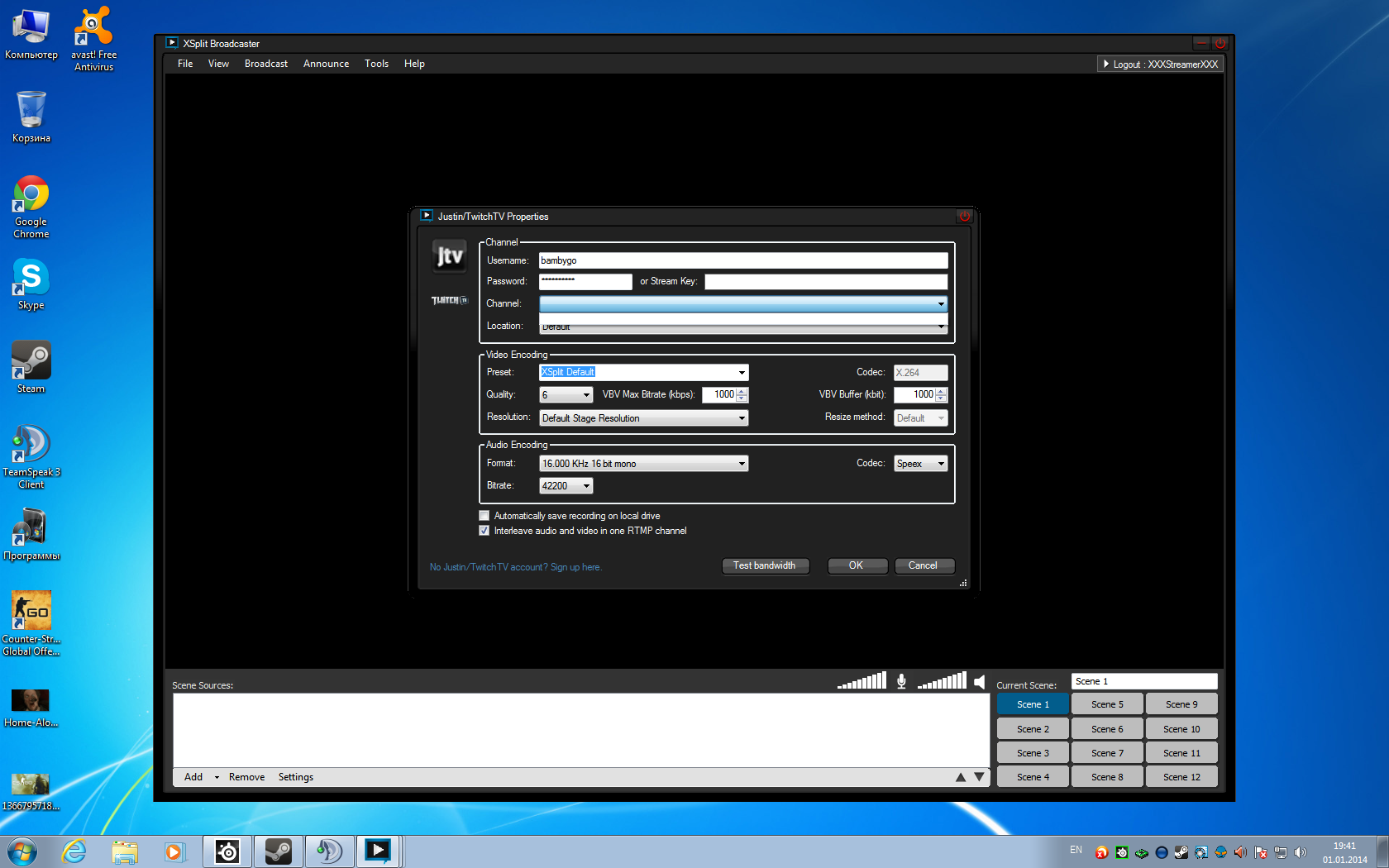Increase VBV Buffer with stepper
This screenshot has height=868, width=1389.
[x=942, y=391]
